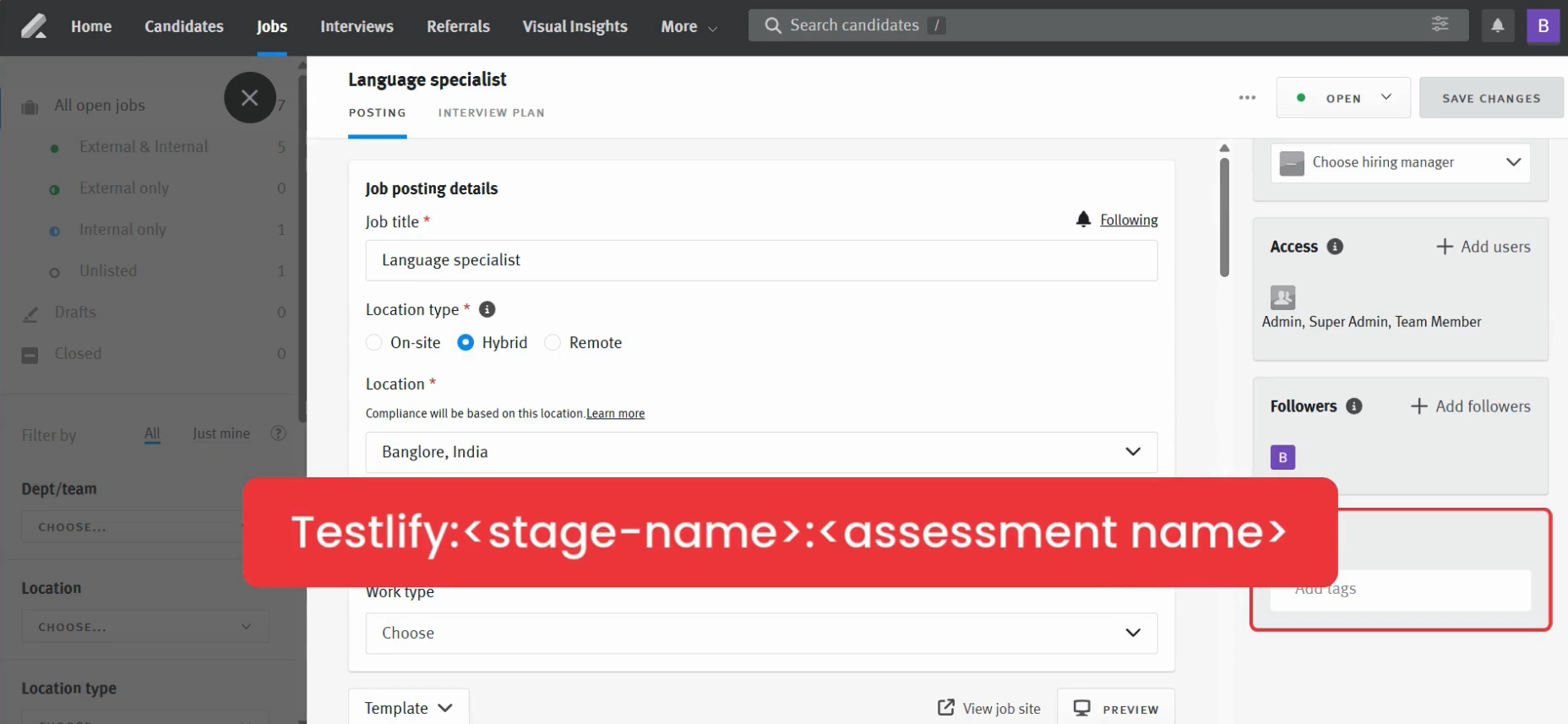Click the View job site external icon
This screenshot has height=724, width=1568.
[946, 708]
